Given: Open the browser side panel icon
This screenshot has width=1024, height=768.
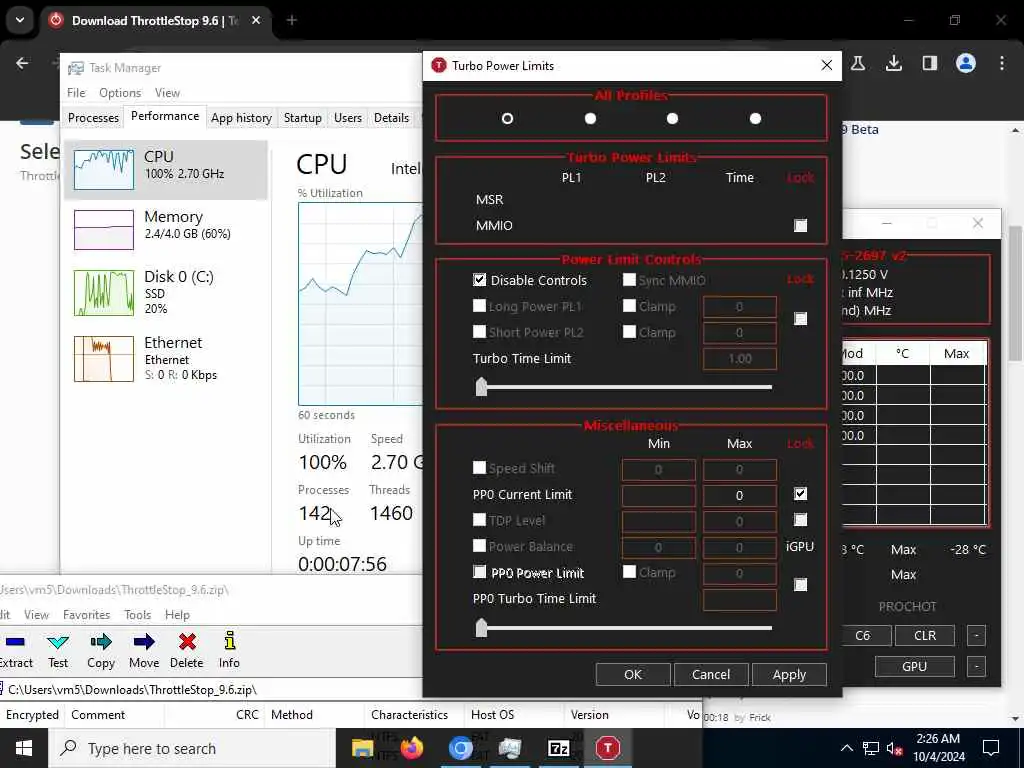Looking at the screenshot, I should [929, 63].
